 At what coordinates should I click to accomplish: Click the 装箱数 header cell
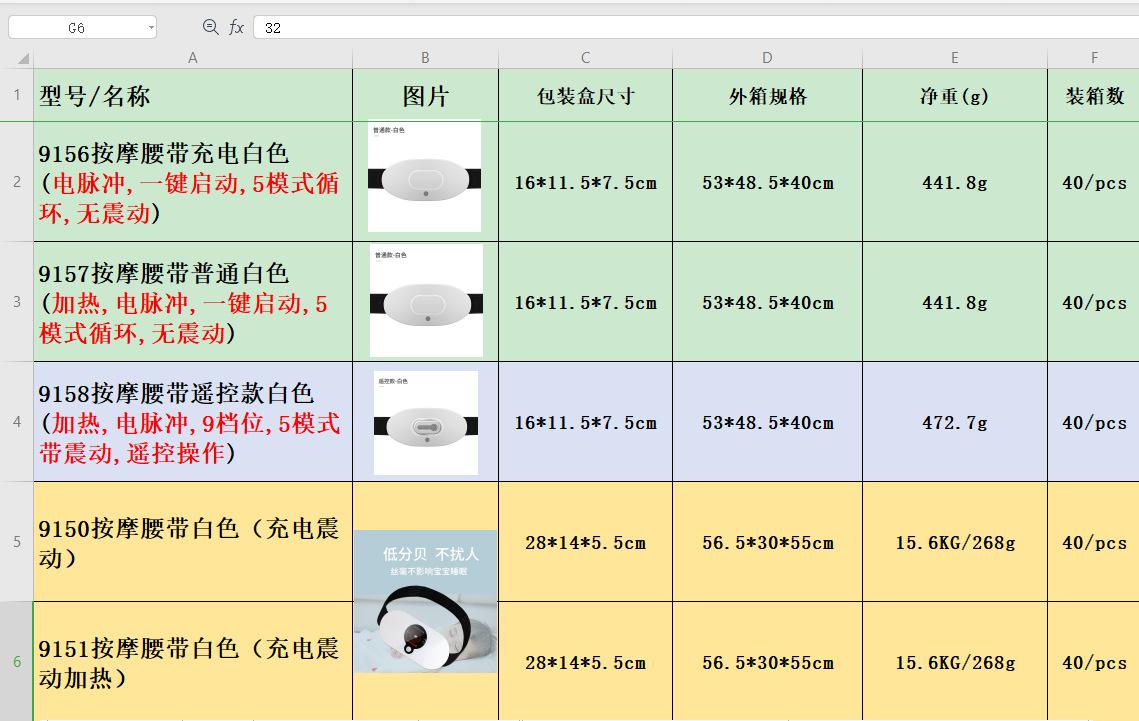coord(1093,95)
